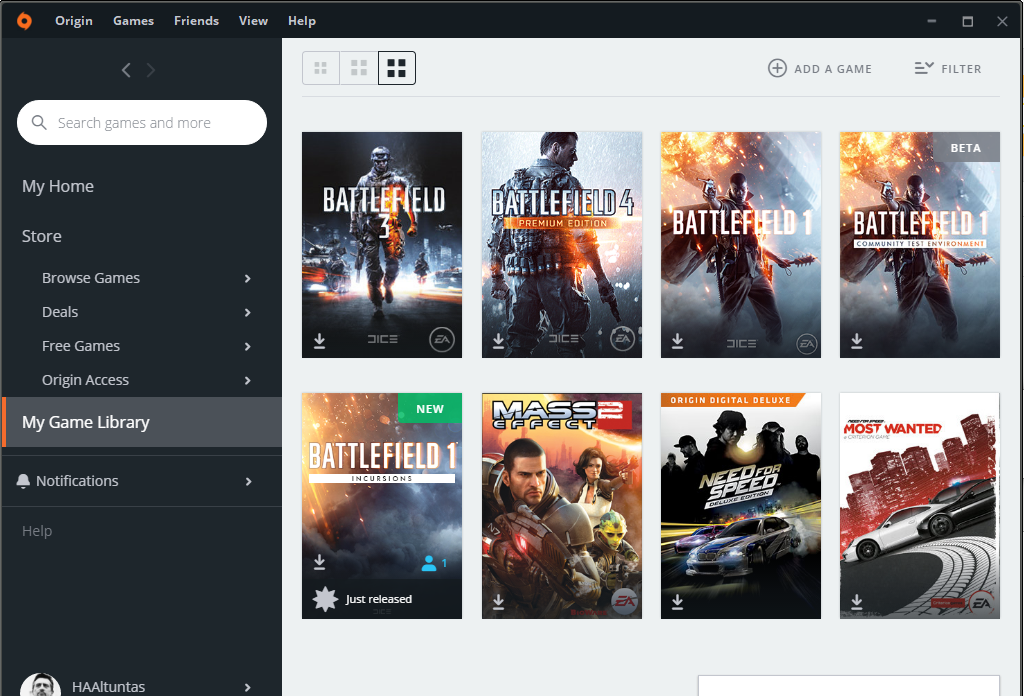Open the View menu
The height and width of the screenshot is (696, 1024).
click(253, 21)
